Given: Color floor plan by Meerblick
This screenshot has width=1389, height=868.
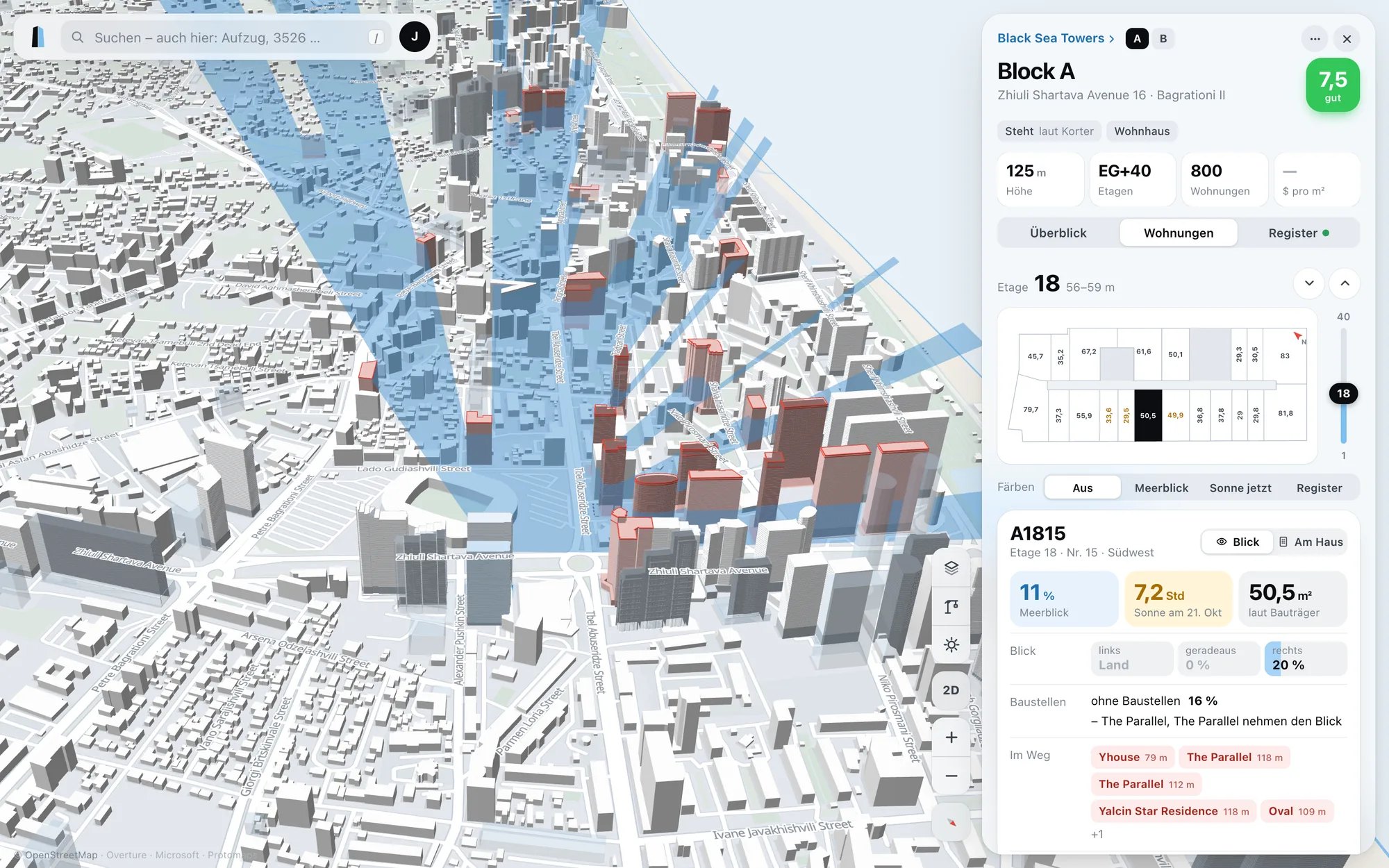Looking at the screenshot, I should 1161,487.
